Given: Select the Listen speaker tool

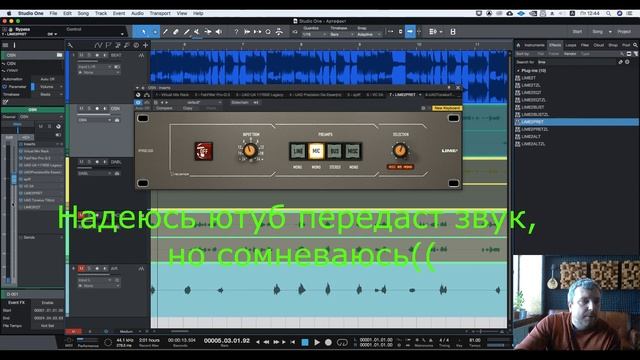Looking at the screenshot, I should (x=219, y=32).
